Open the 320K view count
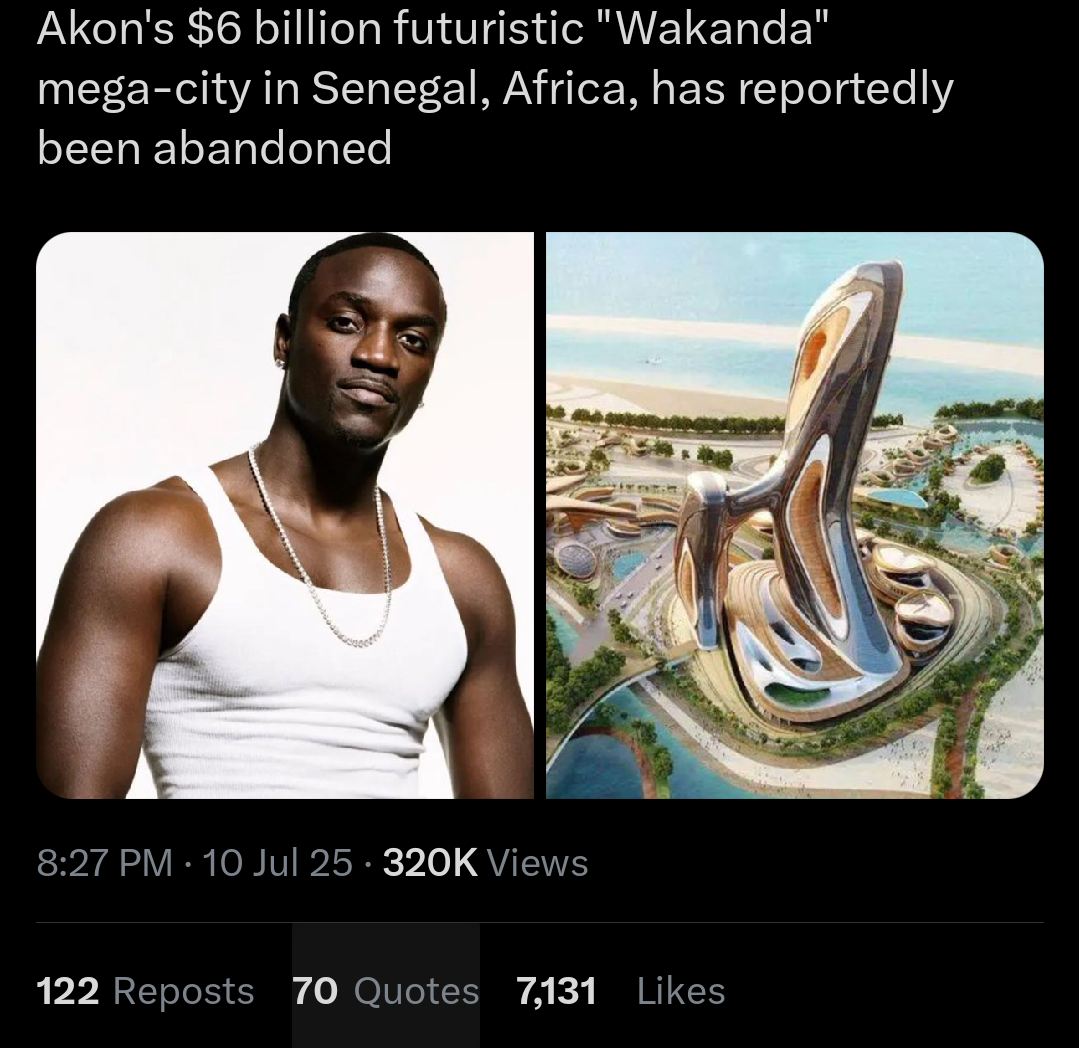The image size is (1079, 1048). coord(485,863)
